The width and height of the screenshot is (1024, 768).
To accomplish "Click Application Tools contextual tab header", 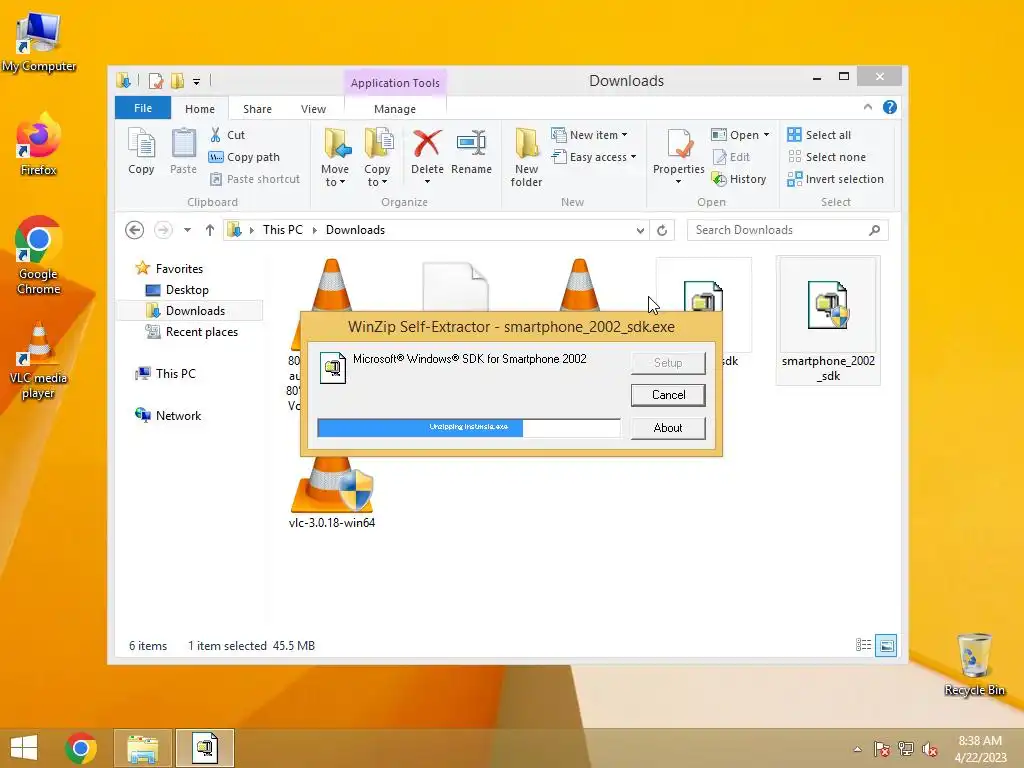I will pyautogui.click(x=394, y=83).
